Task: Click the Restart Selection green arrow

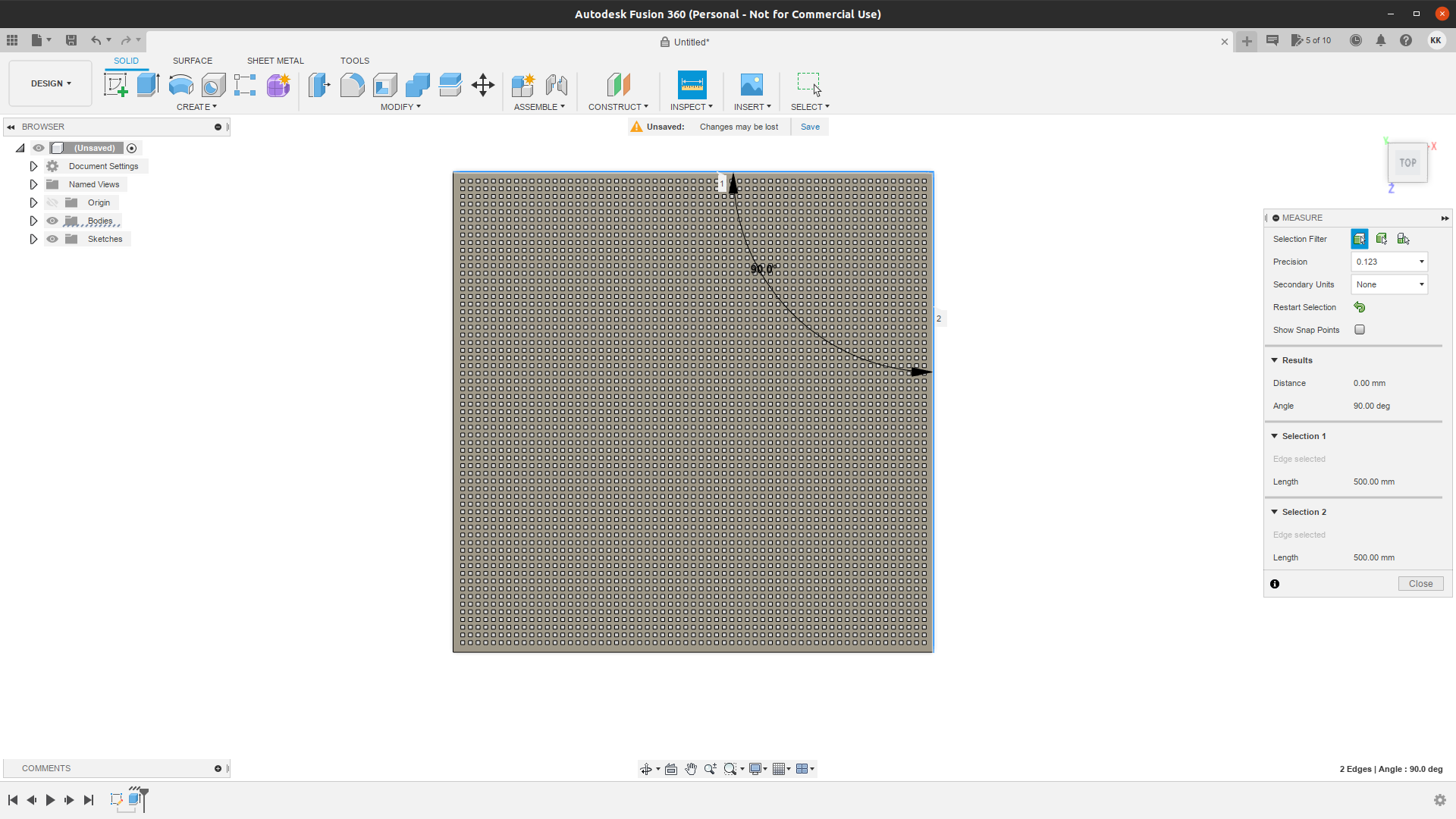Action: click(1360, 307)
